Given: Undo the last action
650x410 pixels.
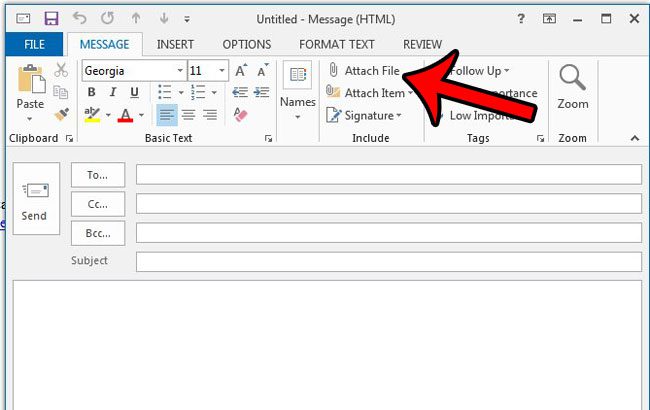Looking at the screenshot, I should click(80, 18).
